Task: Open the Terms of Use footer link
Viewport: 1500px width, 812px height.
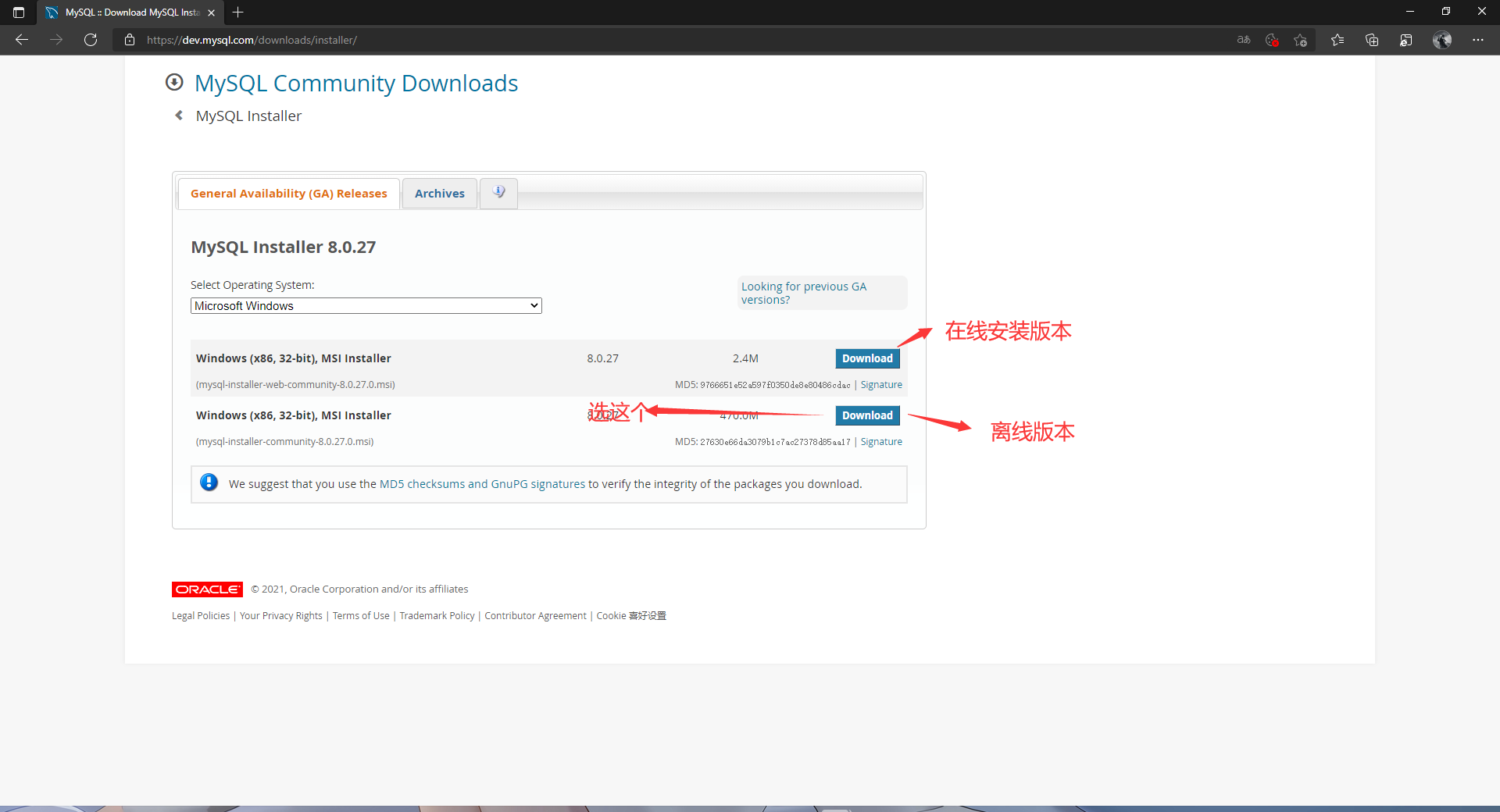Action: pos(361,616)
